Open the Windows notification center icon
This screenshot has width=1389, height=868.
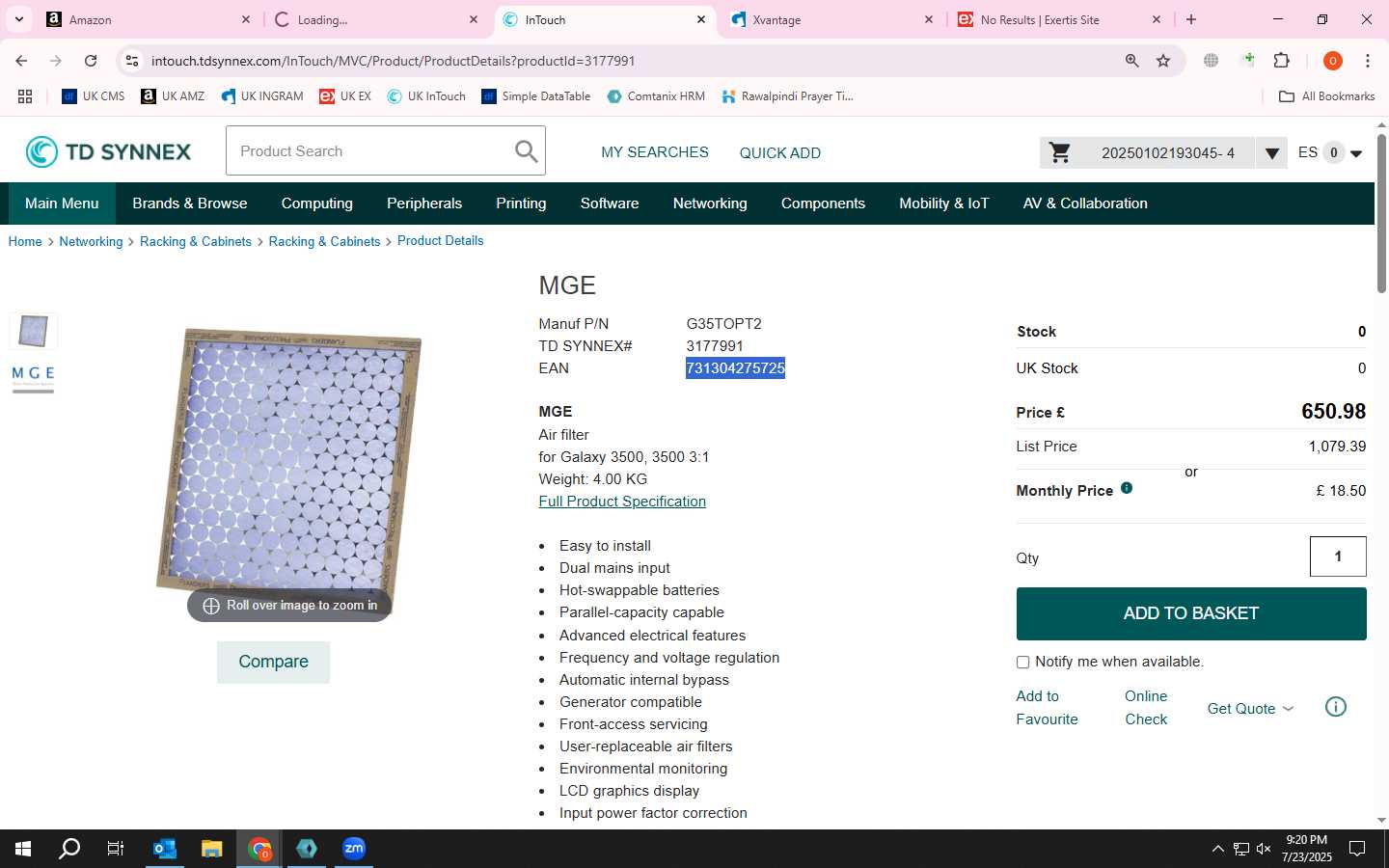pyautogui.click(x=1357, y=849)
